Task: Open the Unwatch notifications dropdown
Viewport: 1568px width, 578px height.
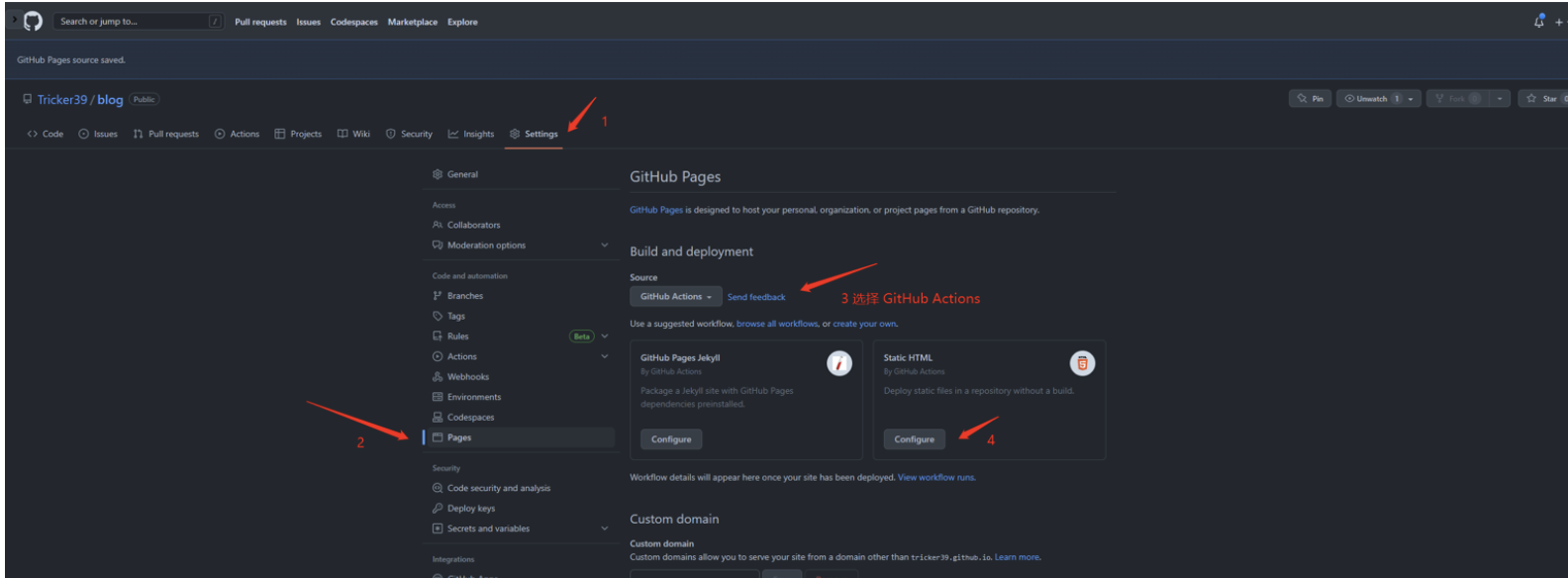Action: tap(1379, 99)
